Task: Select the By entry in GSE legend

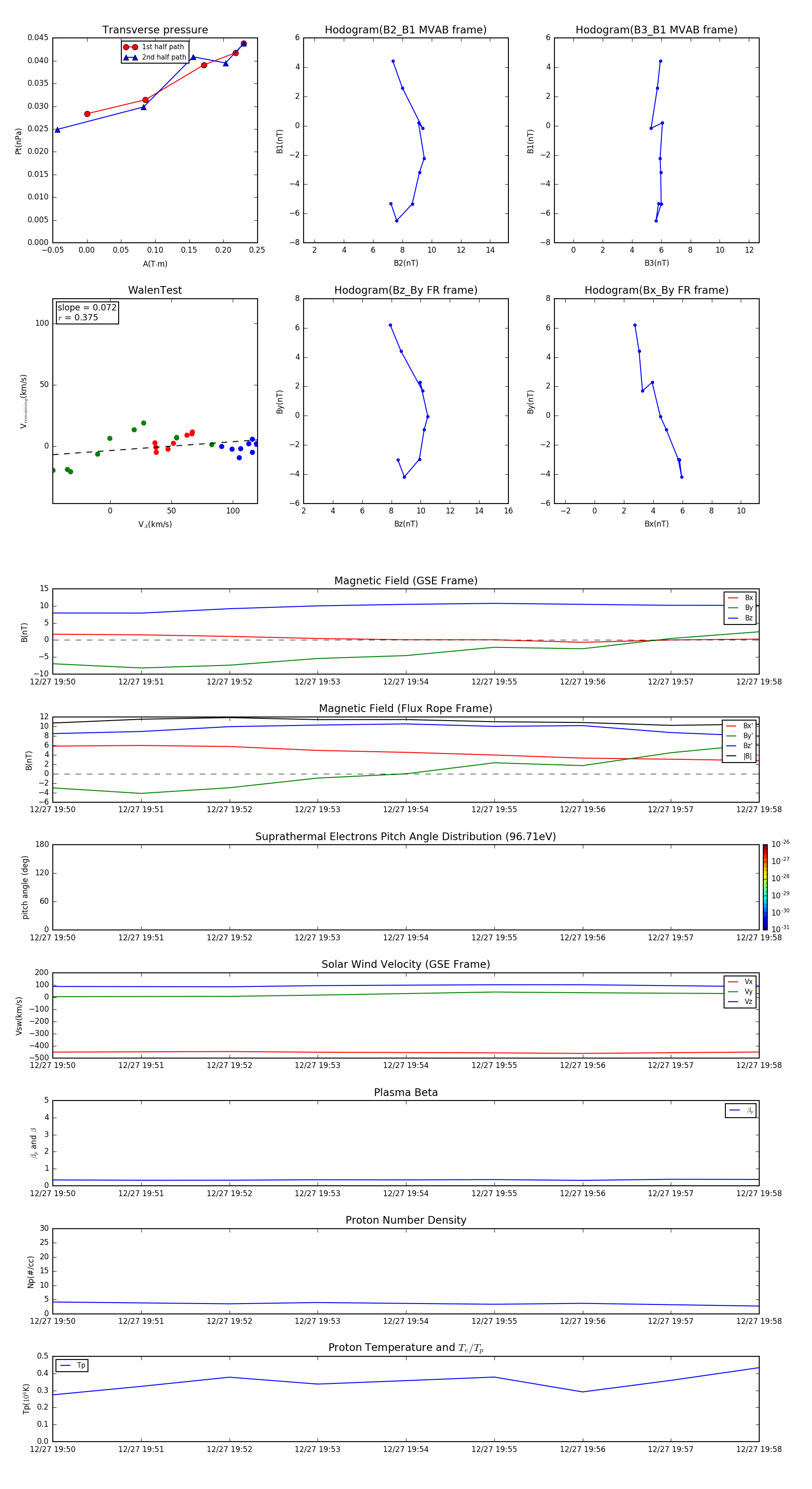Action: 740,607
